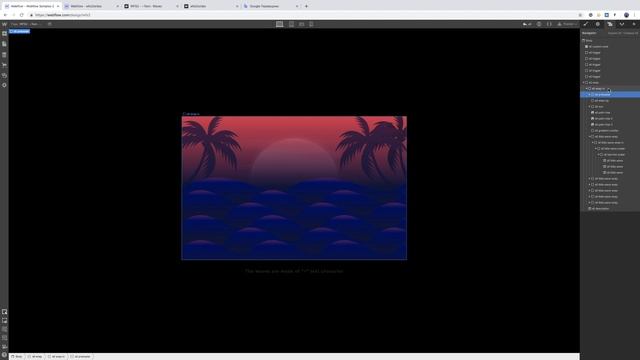Click Body in the bottom breadcrumb bar
Viewport: 640px width, 360px height.
point(17,357)
